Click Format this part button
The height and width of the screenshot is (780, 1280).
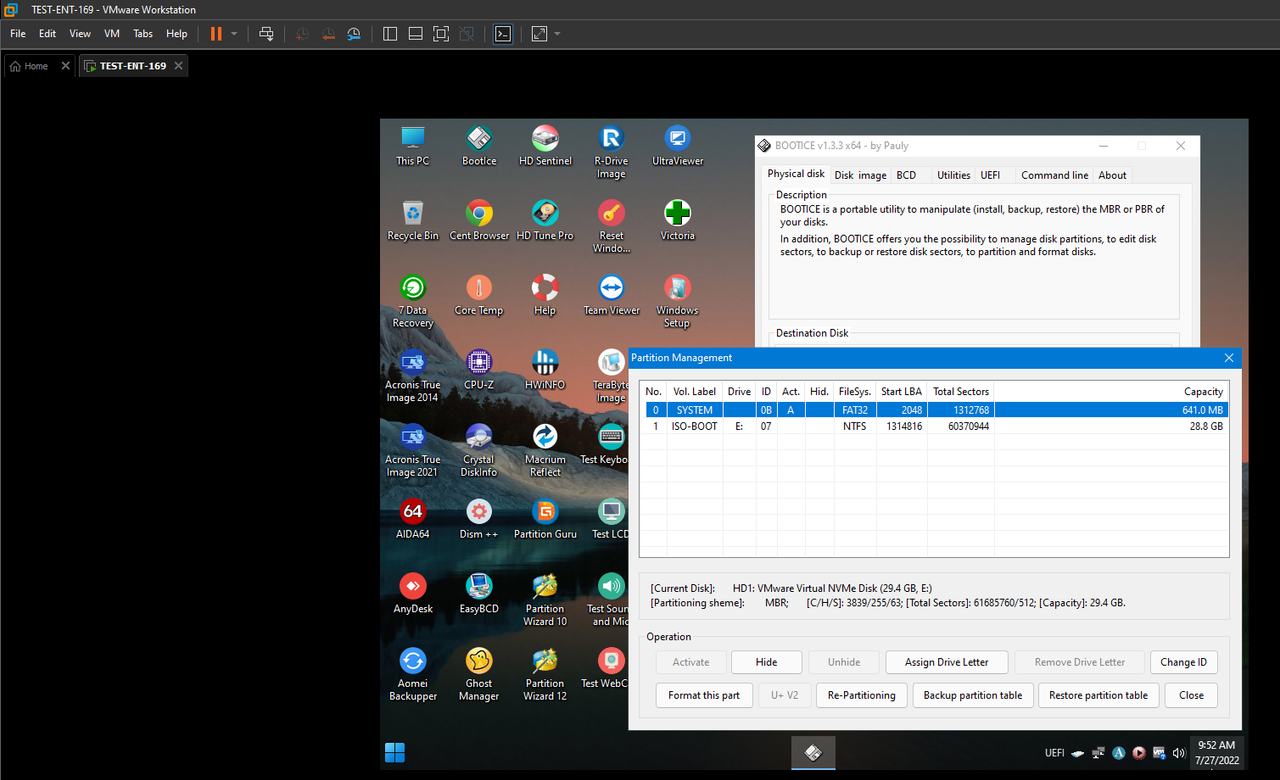point(704,695)
